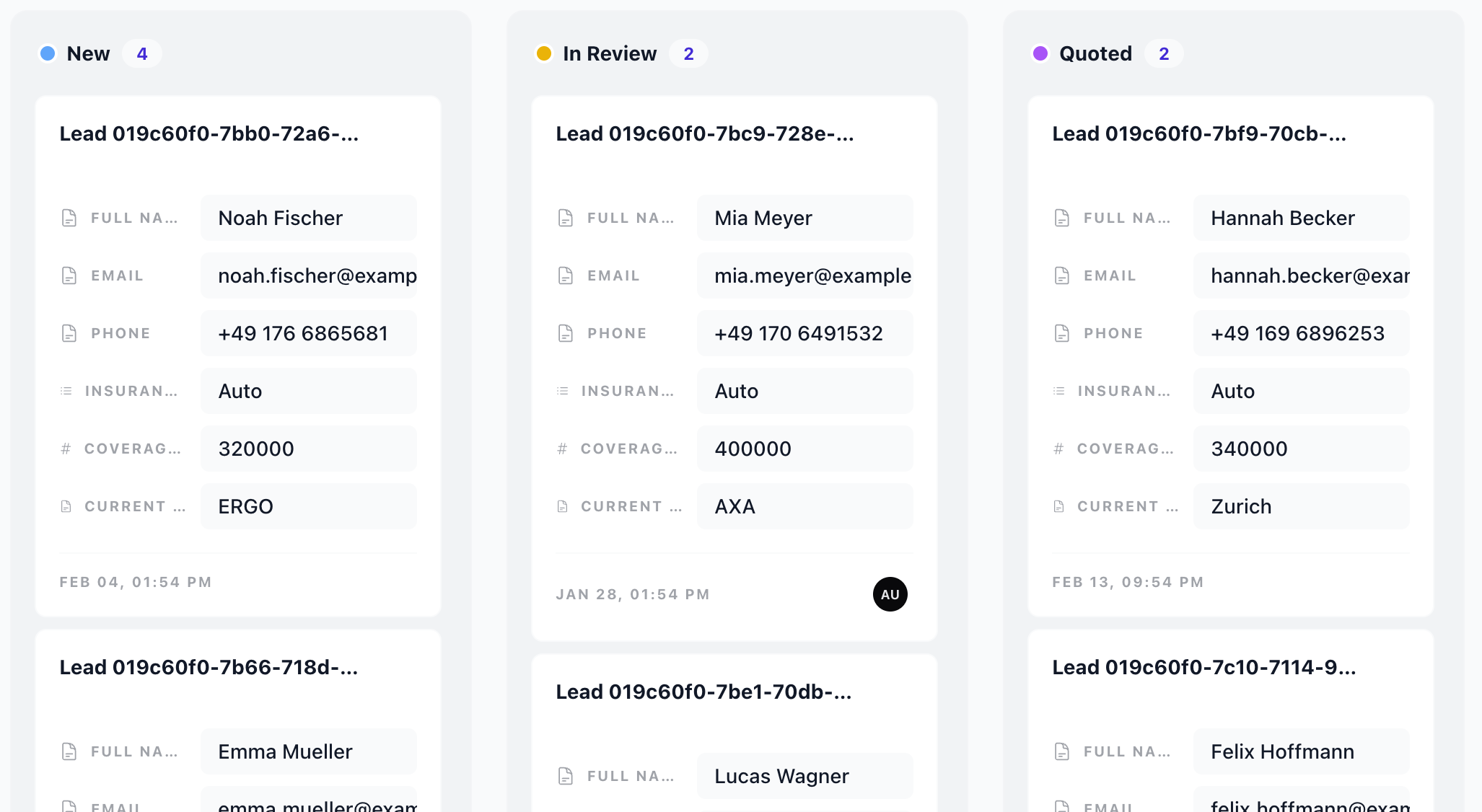Select Noah Fischer's email input field

309,275
